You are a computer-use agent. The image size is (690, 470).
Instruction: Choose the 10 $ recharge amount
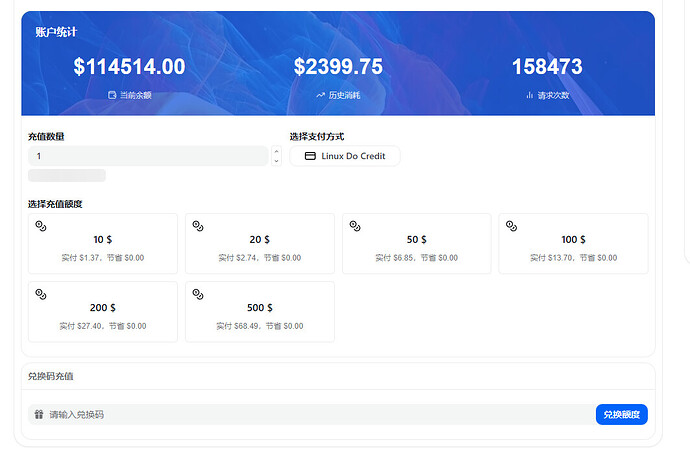[x=103, y=243]
